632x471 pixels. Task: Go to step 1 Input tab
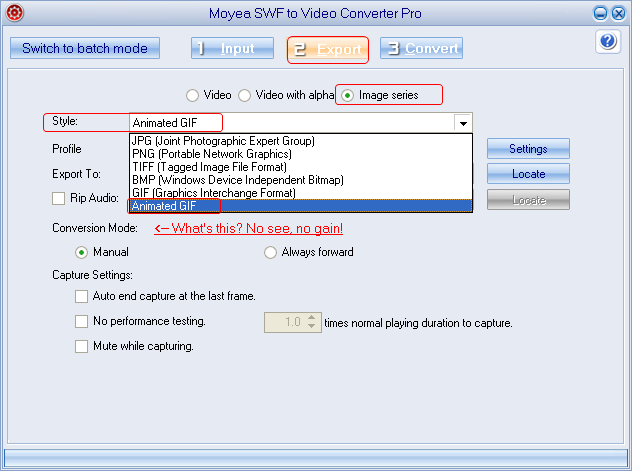point(232,48)
